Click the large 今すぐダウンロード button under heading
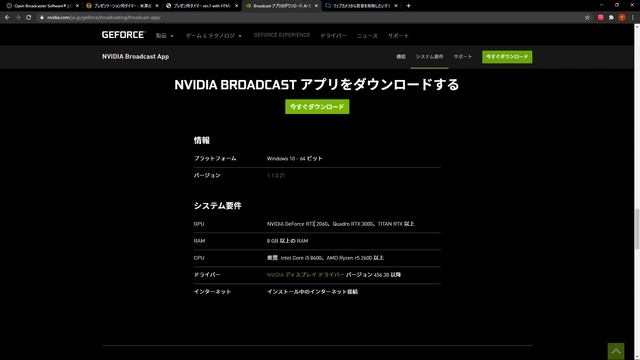 coord(317,107)
